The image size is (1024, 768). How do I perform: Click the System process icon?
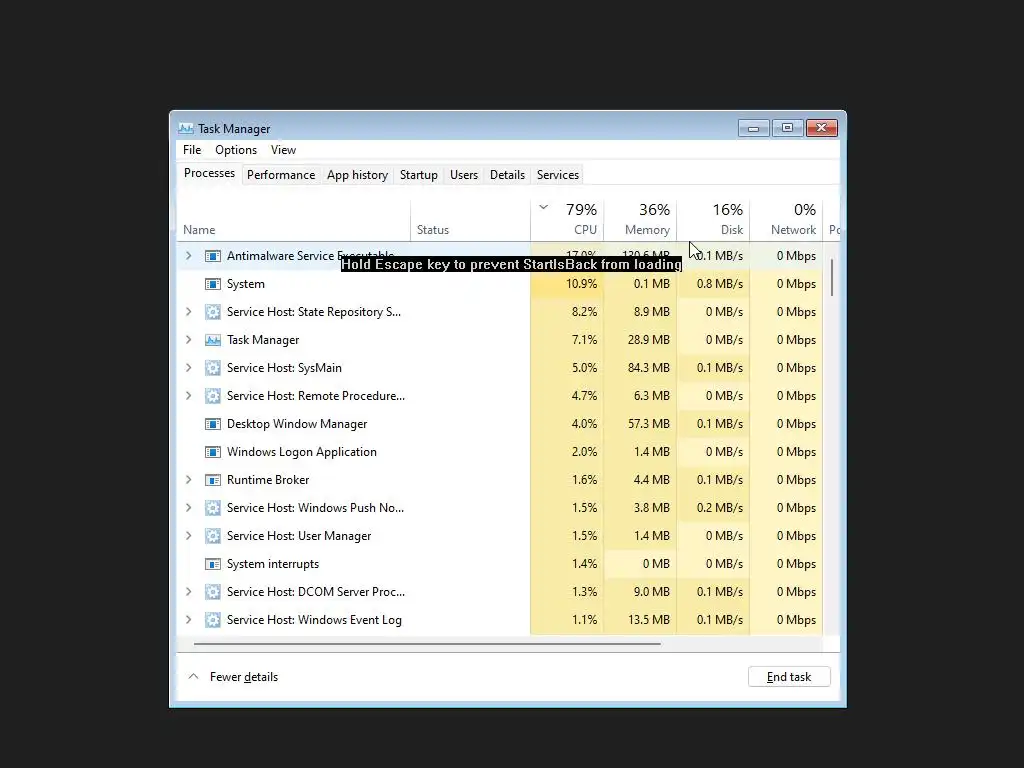click(212, 284)
